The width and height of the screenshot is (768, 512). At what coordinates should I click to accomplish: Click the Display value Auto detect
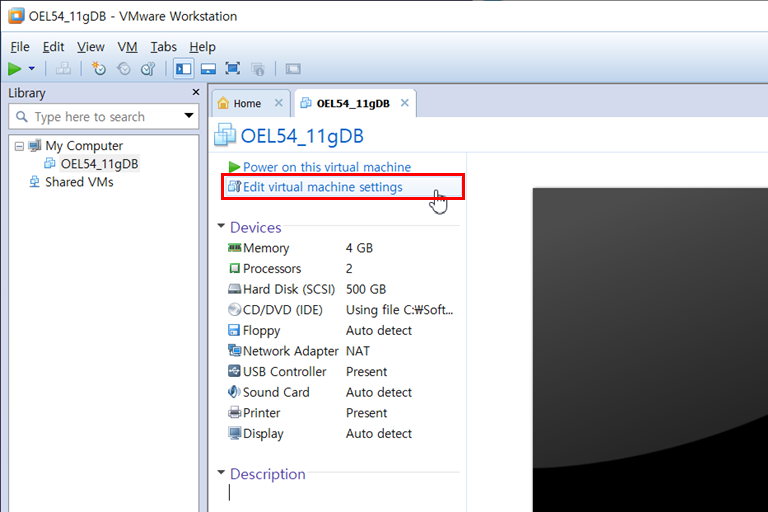tap(379, 433)
